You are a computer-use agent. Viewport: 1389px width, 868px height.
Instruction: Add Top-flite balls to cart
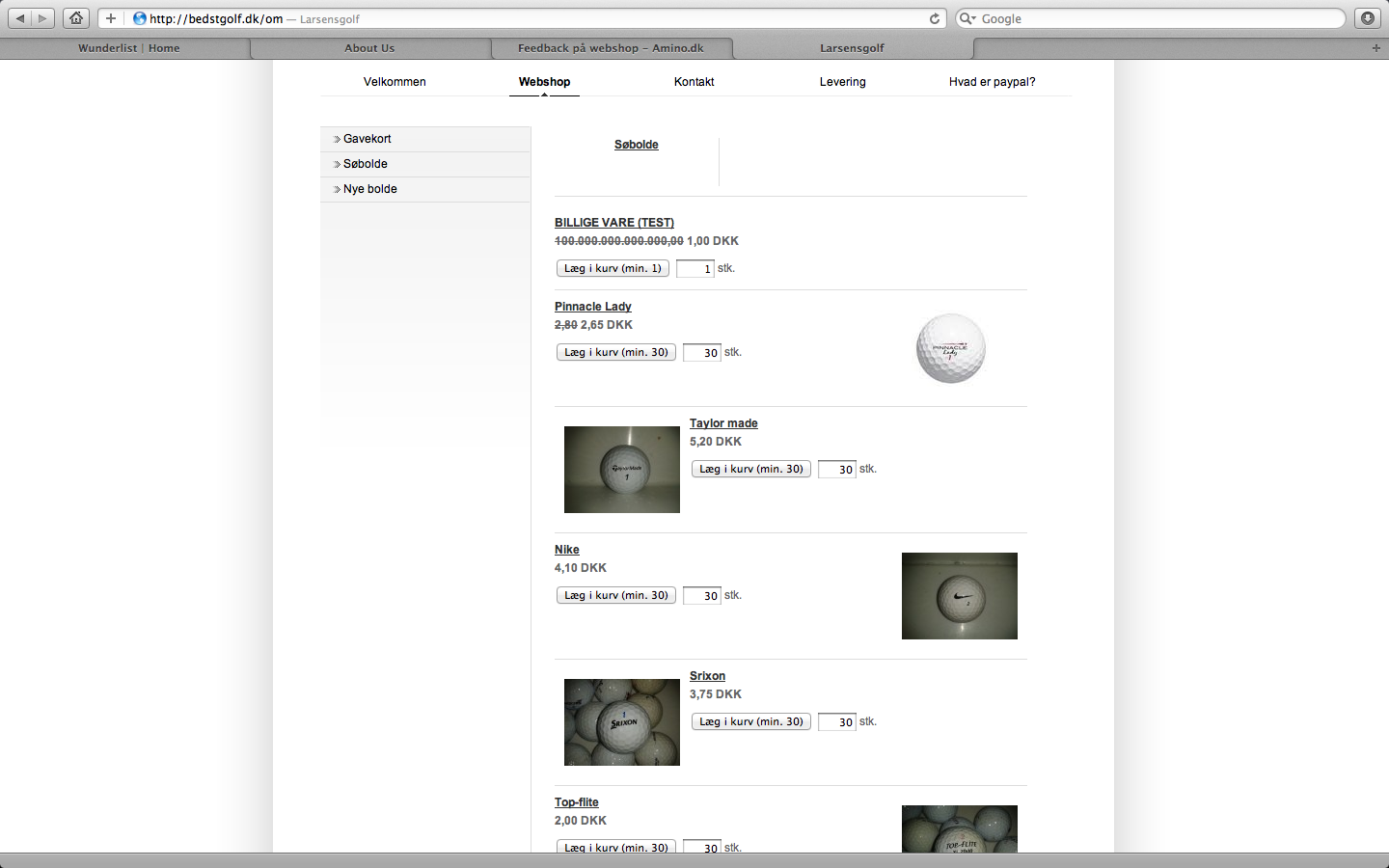coord(616,846)
